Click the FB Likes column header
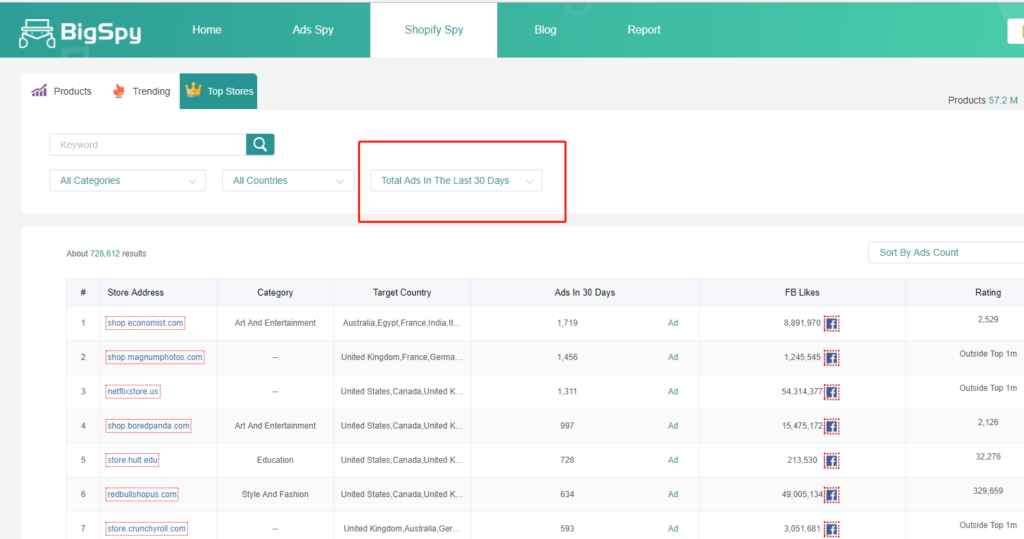1024x539 pixels. [x=802, y=293]
